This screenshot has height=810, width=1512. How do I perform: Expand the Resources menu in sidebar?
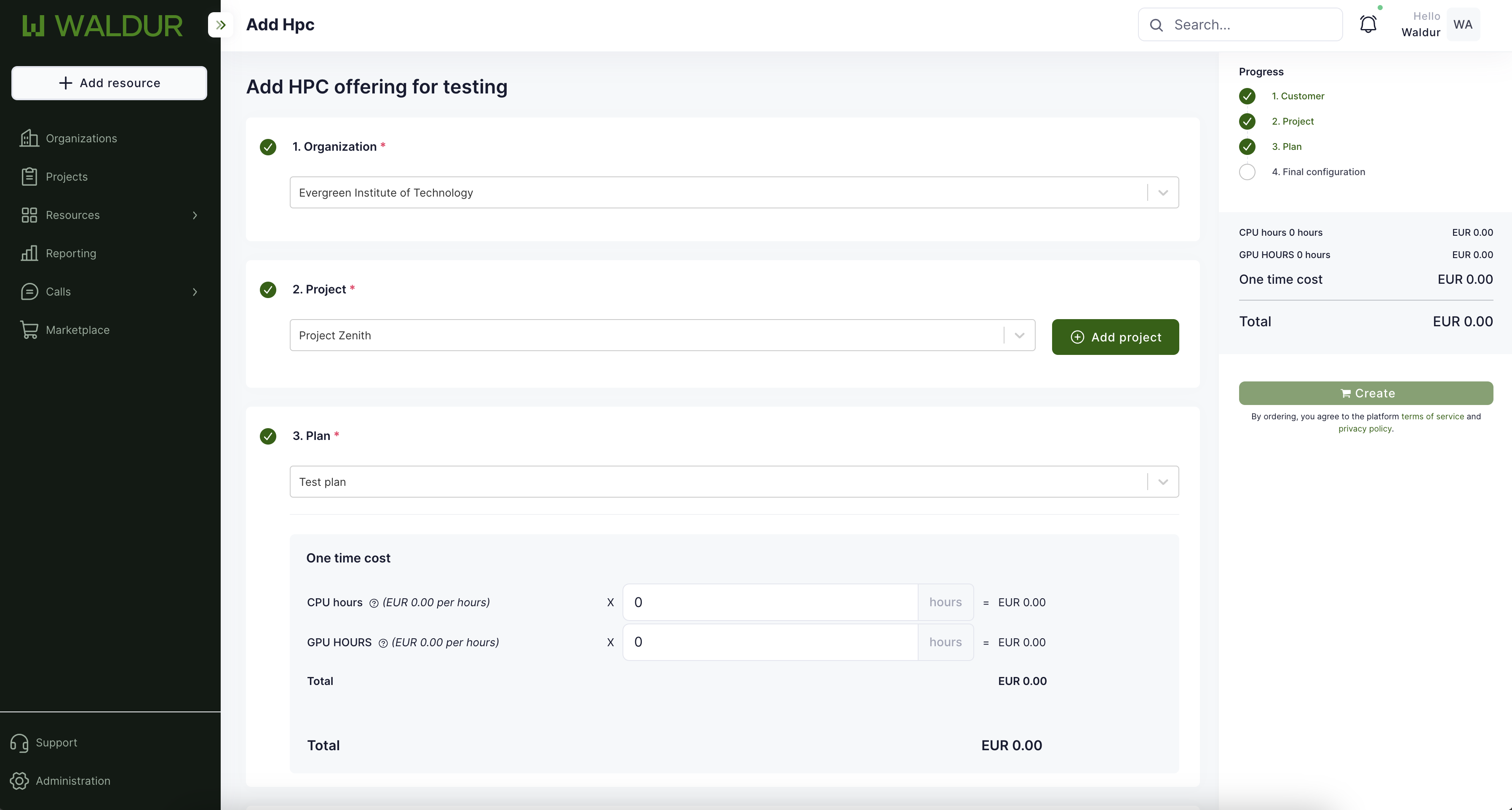[x=195, y=215]
